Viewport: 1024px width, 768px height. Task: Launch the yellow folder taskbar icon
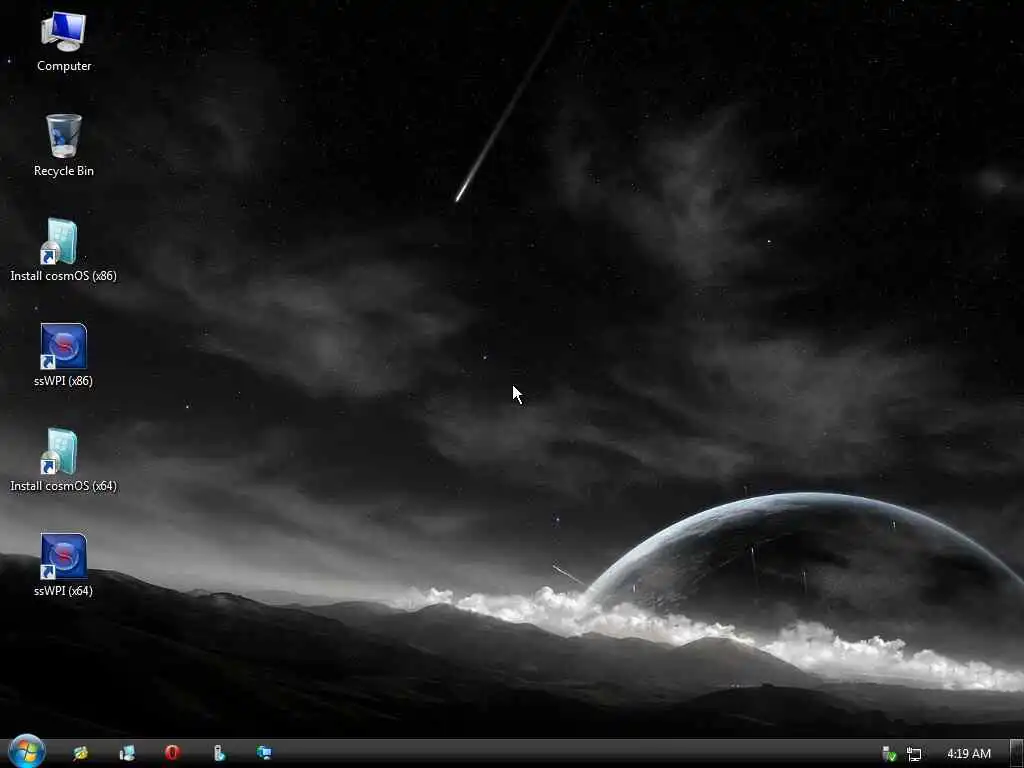click(x=81, y=753)
